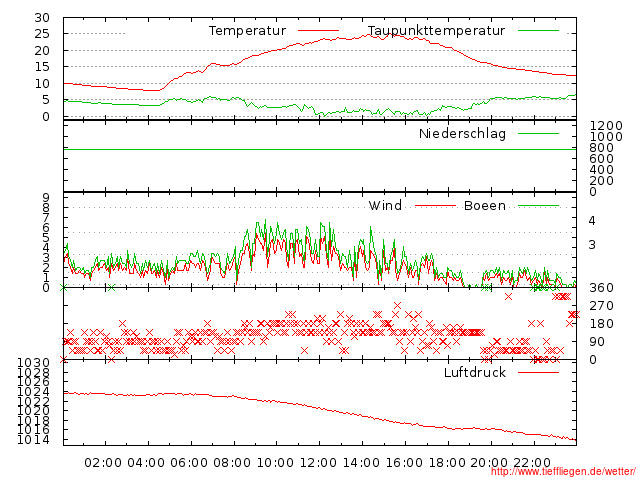Click the Taupunkttemperatur legend label
Viewport: 640px width, 480px height.
[436, 31]
